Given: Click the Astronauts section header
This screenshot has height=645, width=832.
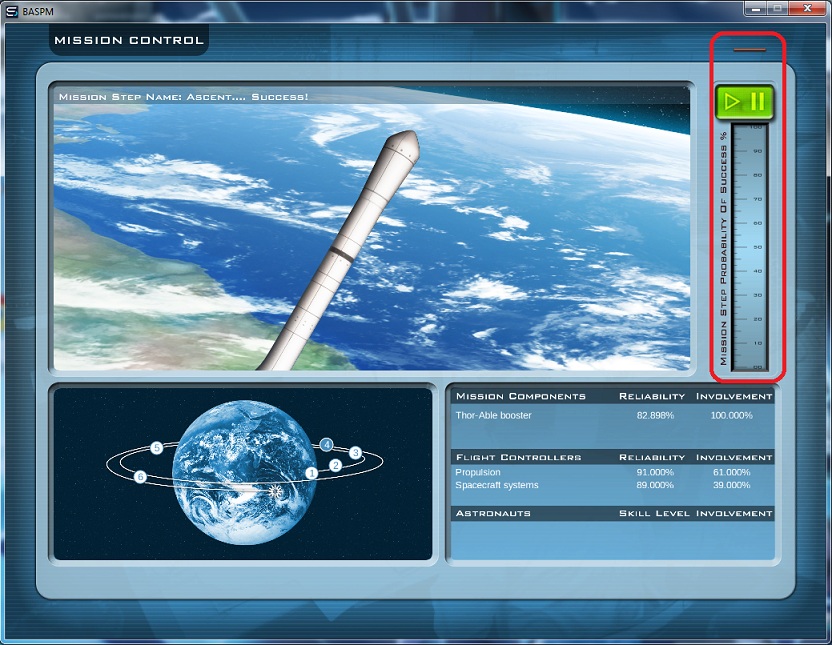Looking at the screenshot, I should (x=493, y=513).
